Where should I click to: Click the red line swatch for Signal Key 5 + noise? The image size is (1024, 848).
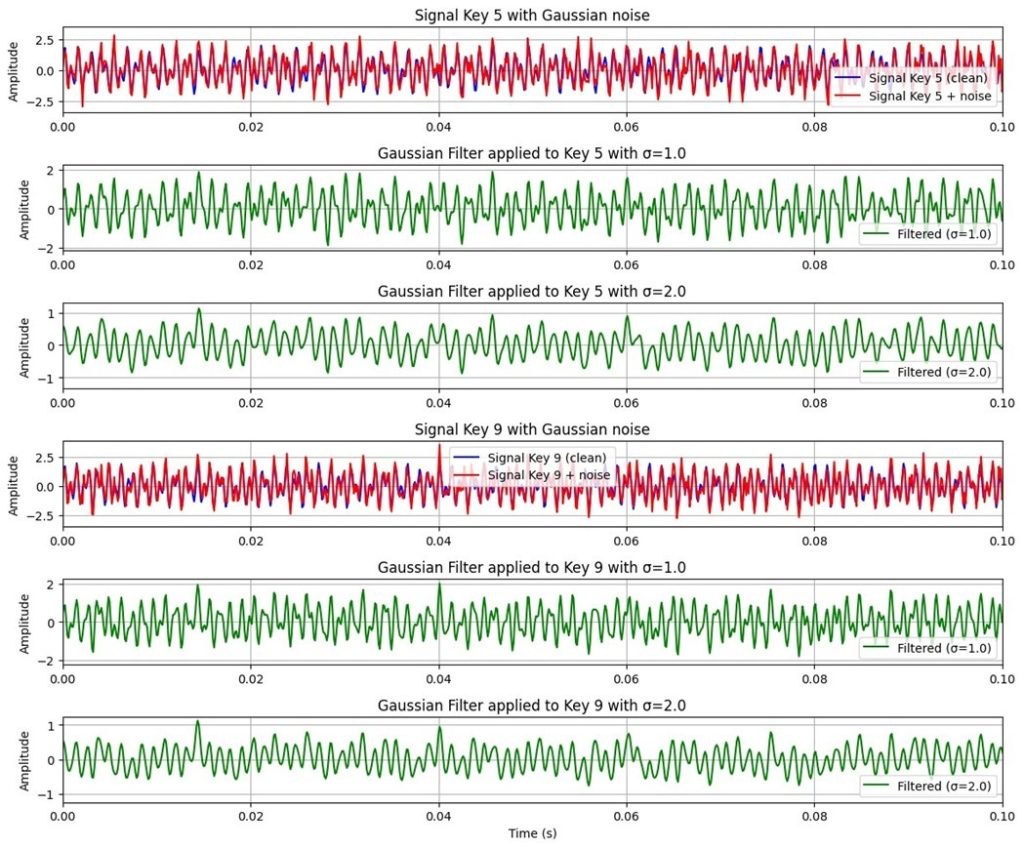pyautogui.click(x=850, y=96)
